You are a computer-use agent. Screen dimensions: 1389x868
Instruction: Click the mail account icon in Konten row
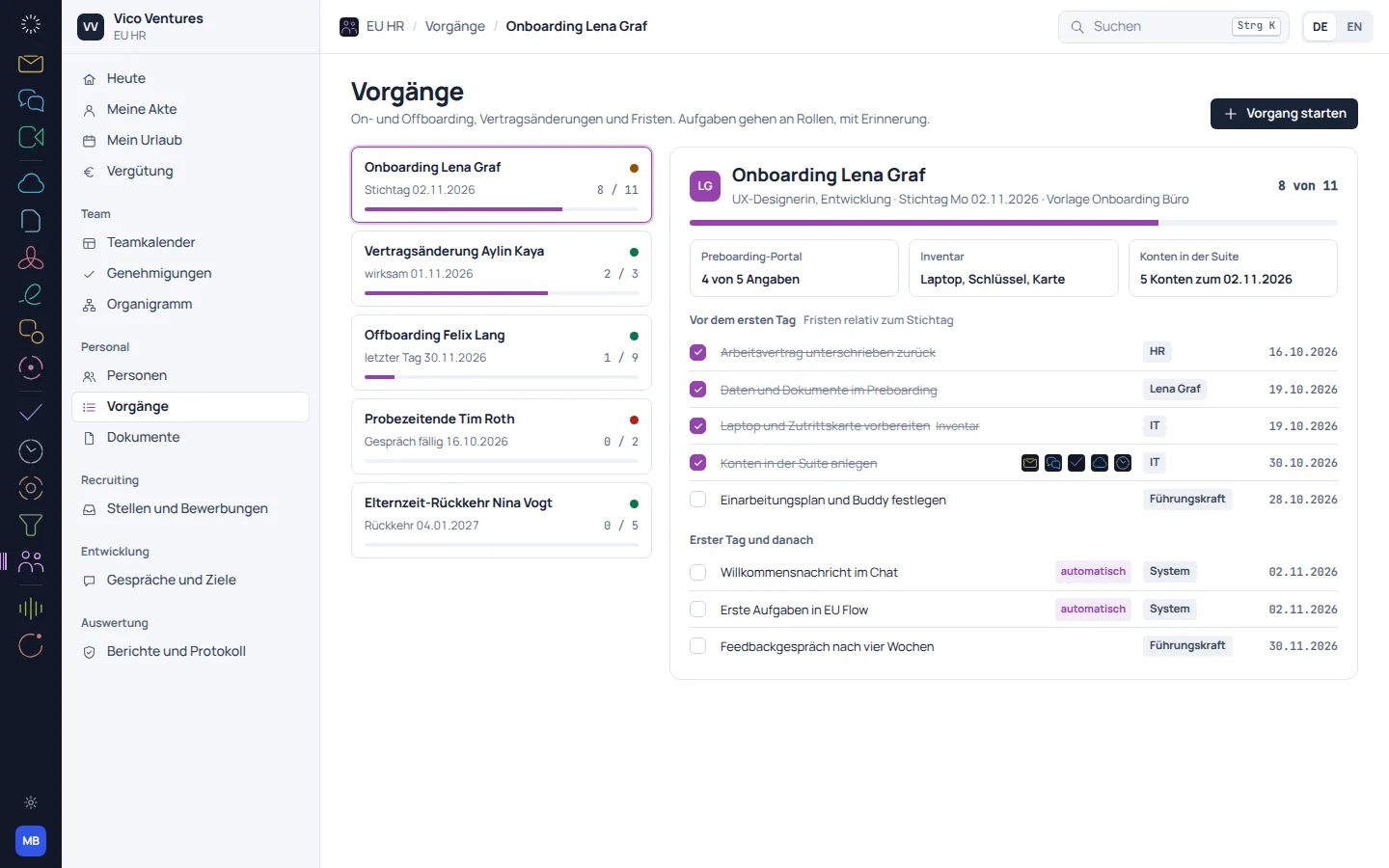click(1030, 463)
